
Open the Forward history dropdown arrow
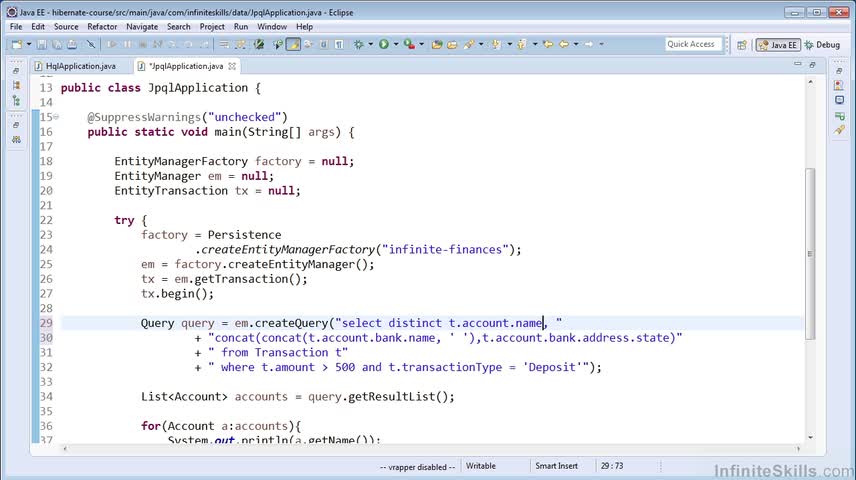pos(602,44)
